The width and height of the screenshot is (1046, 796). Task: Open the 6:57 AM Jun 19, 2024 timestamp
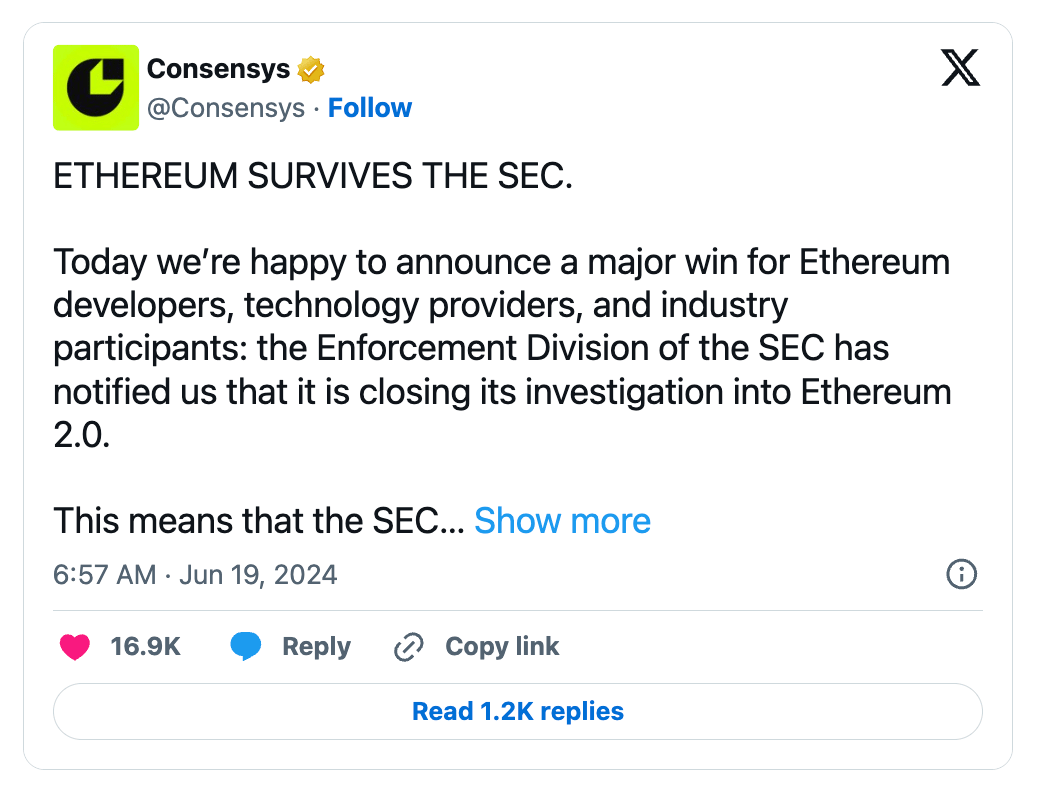(x=195, y=575)
